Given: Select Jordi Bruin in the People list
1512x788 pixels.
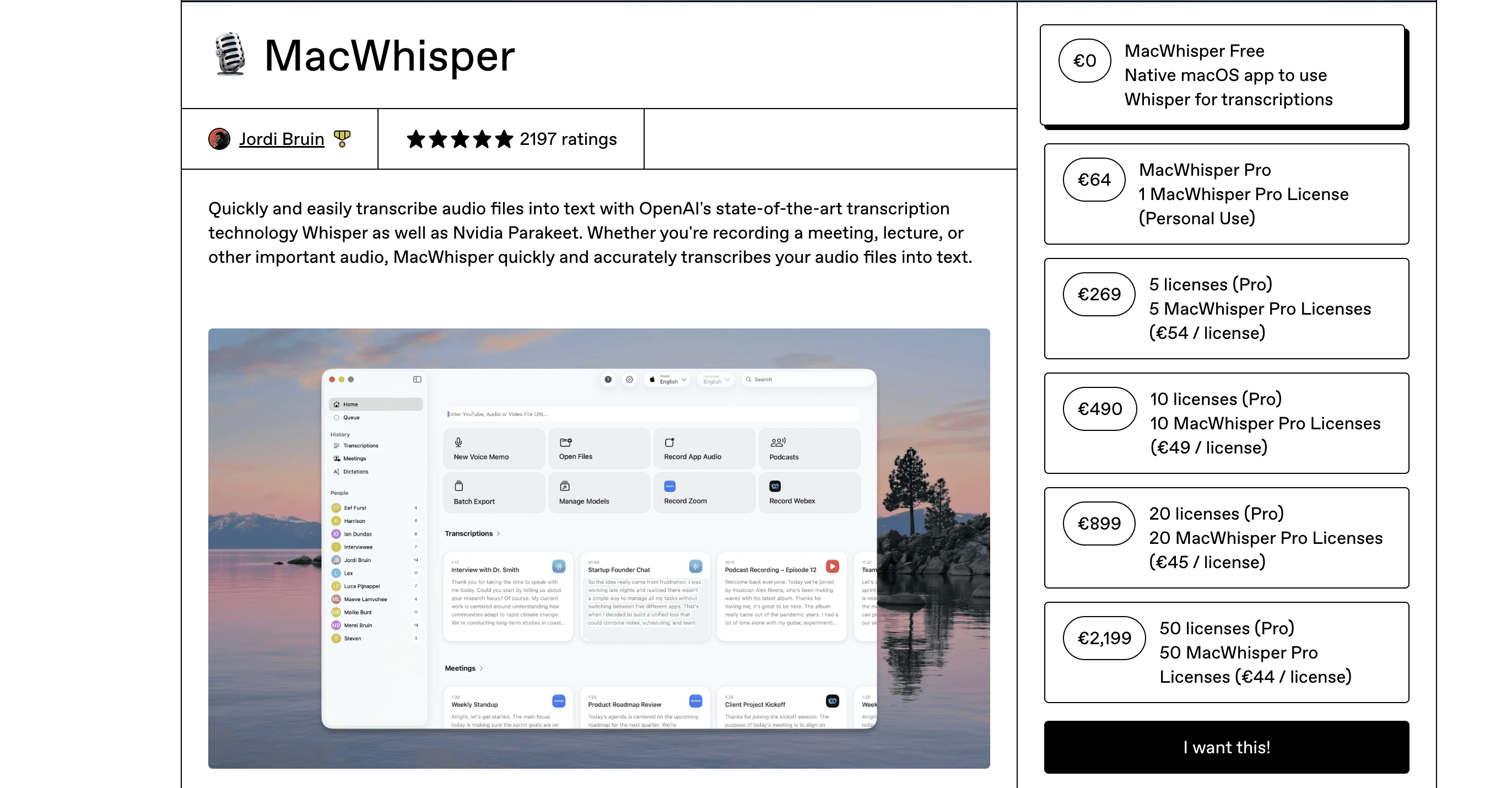Looking at the screenshot, I should [376, 560].
